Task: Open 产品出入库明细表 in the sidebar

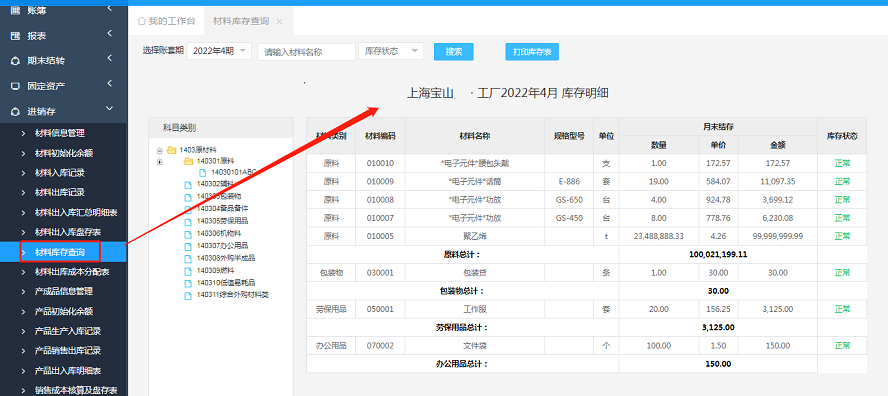Action: [x=68, y=371]
